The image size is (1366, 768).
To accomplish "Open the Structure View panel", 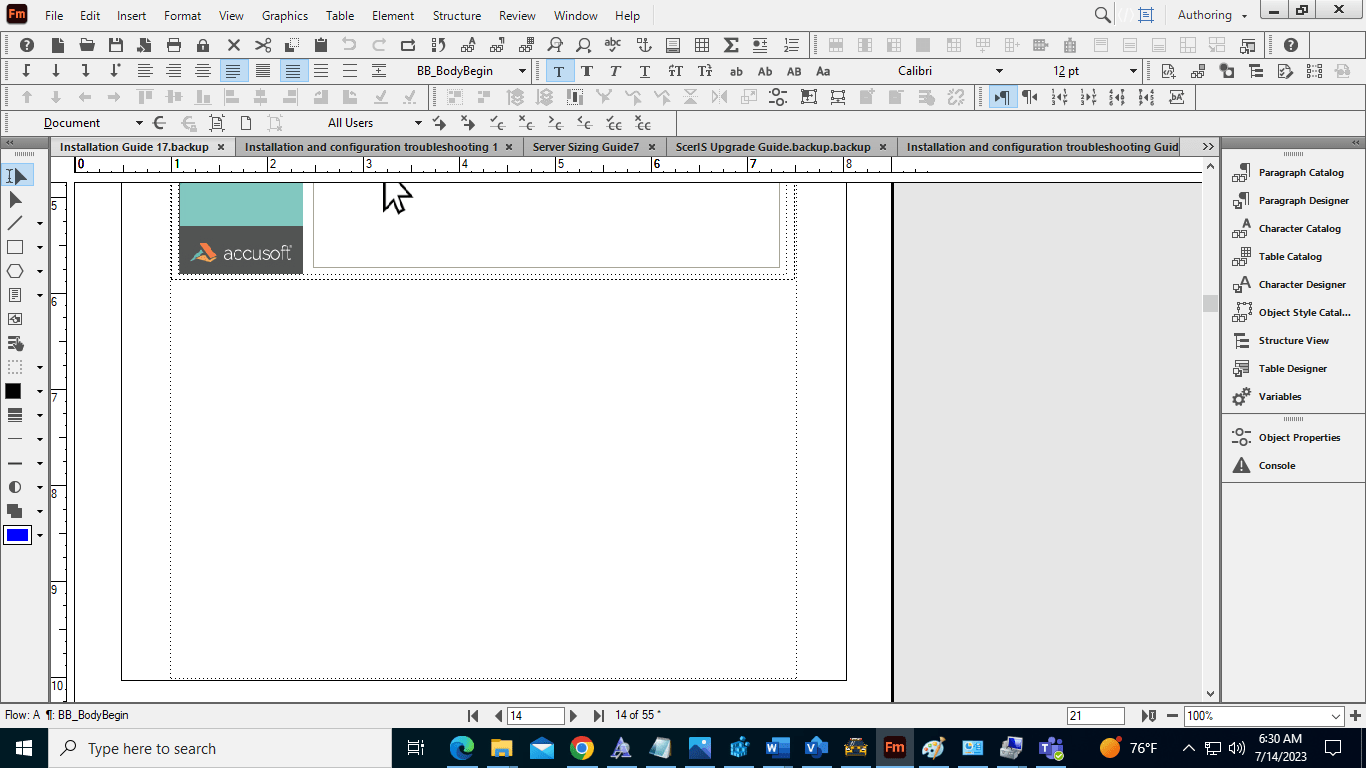I will [x=1294, y=340].
